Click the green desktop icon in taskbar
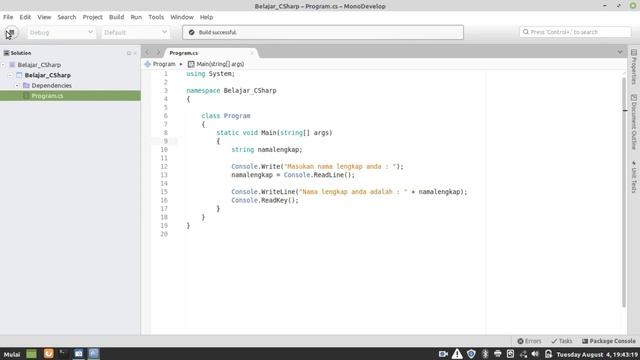Screen dimensions: 640x360 31,353
